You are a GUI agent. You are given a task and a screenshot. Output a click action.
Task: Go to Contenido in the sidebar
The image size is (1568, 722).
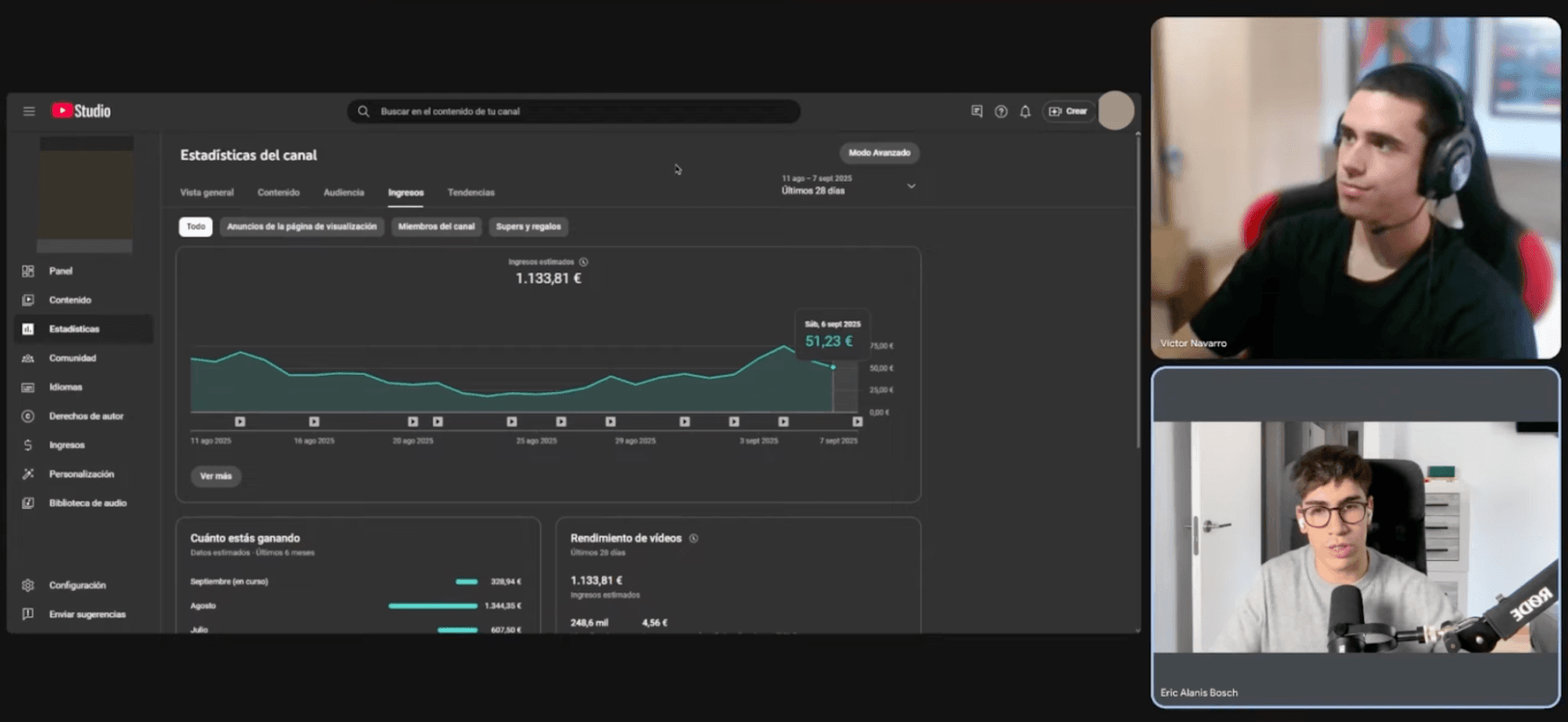[69, 300]
